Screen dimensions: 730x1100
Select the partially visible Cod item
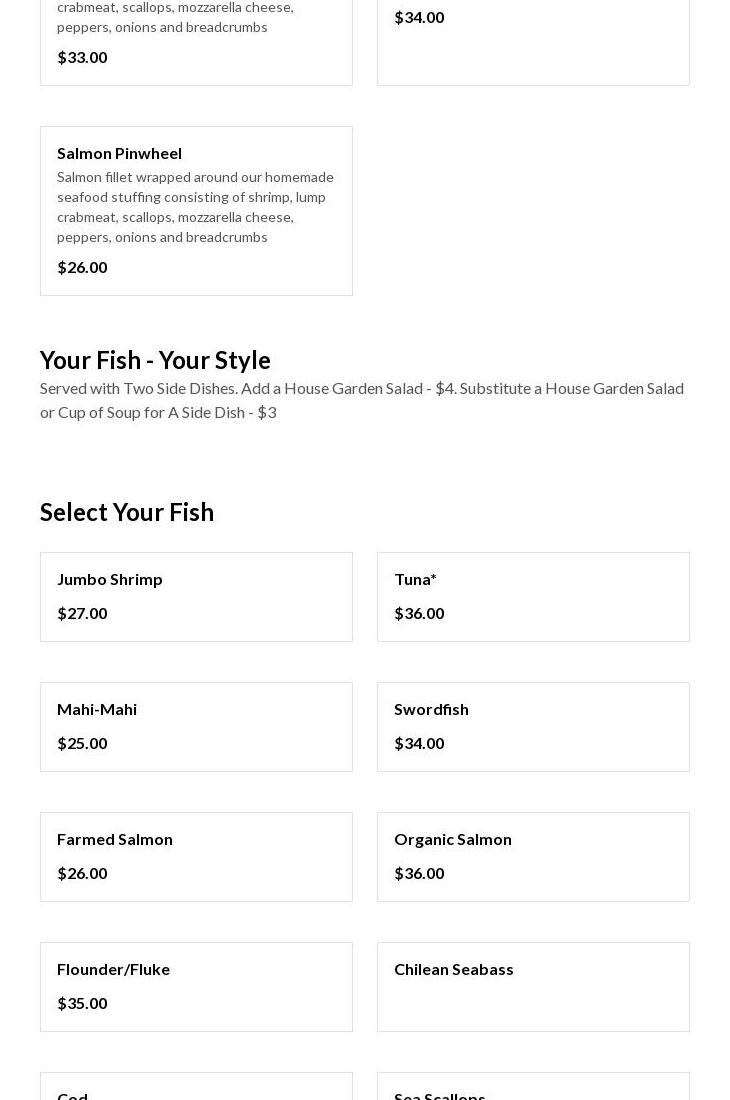tap(196, 1090)
